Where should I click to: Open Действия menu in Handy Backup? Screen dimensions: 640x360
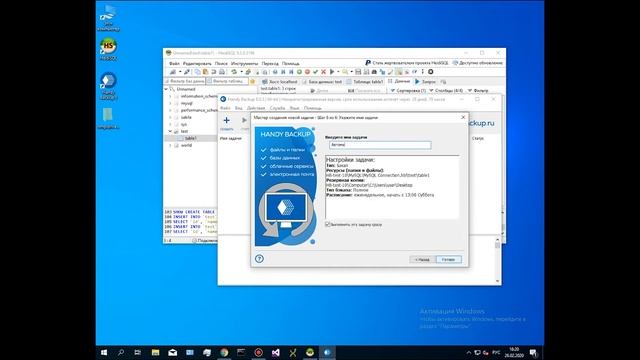tap(256, 108)
